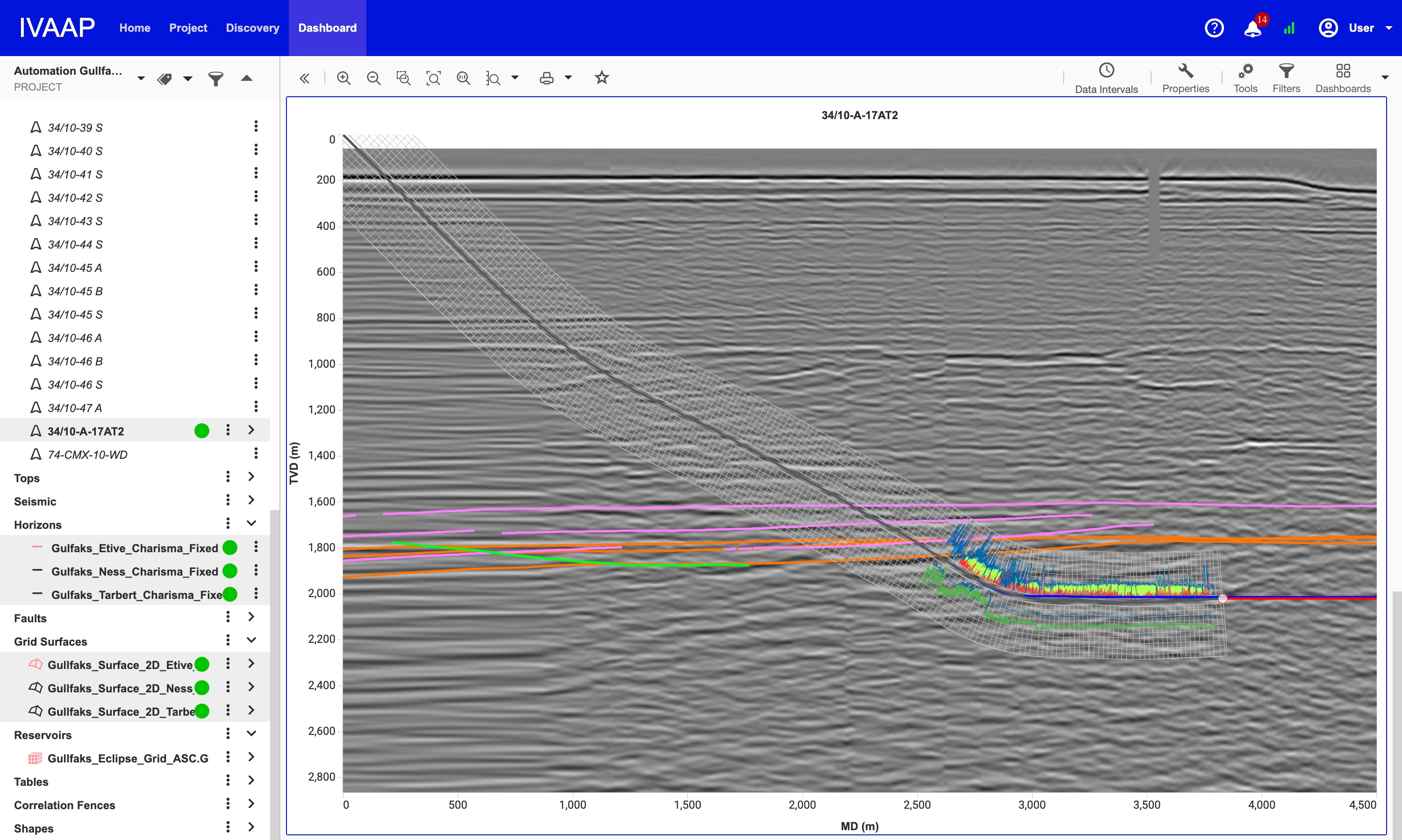The image size is (1402, 840).
Task: Click the project tree vertical scrollbar
Action: (275, 675)
